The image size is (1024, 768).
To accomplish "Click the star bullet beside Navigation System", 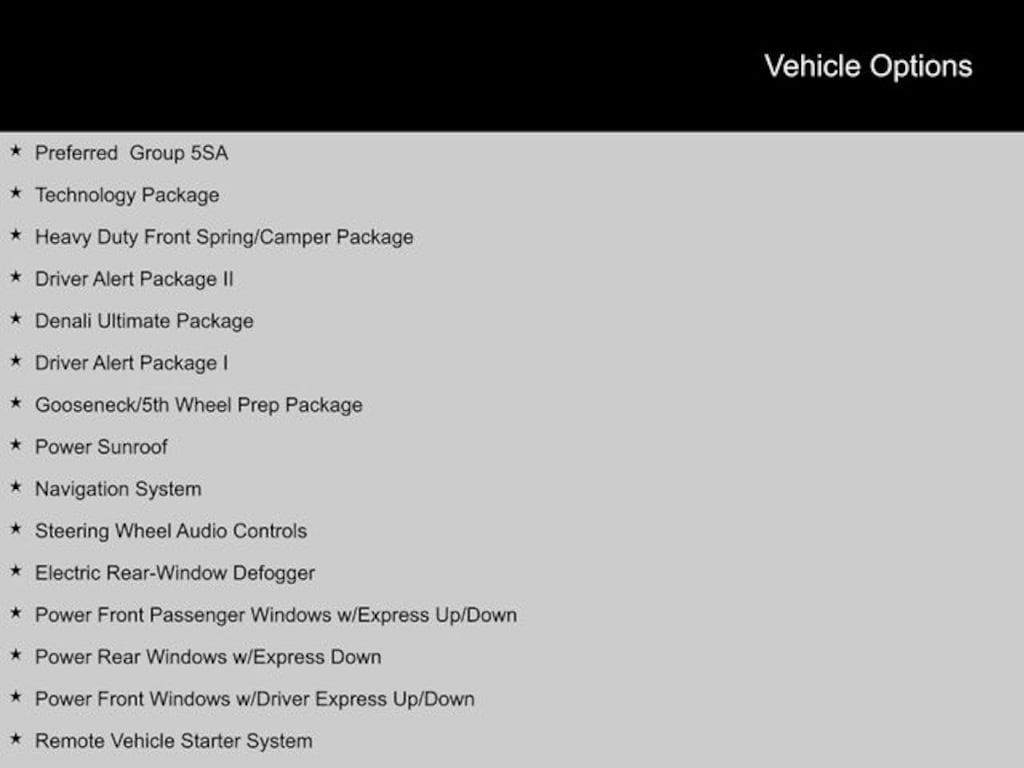I will [15, 488].
